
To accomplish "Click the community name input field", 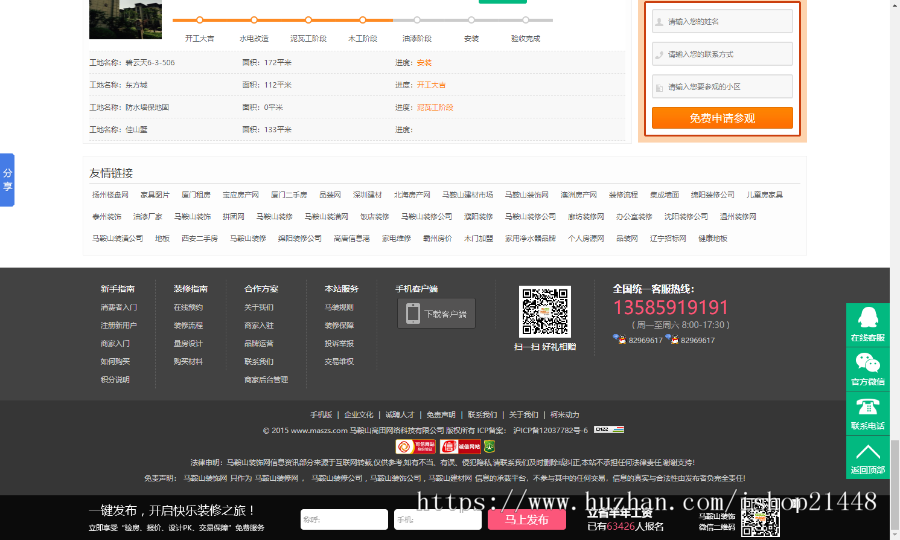I will 722,87.
